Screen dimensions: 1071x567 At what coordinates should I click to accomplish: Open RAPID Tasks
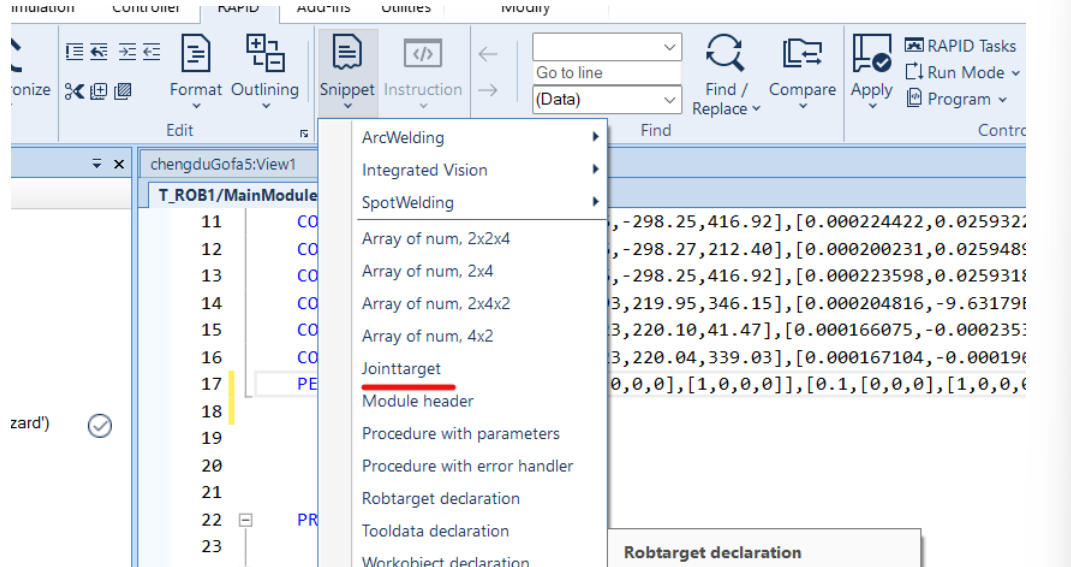coord(959,46)
